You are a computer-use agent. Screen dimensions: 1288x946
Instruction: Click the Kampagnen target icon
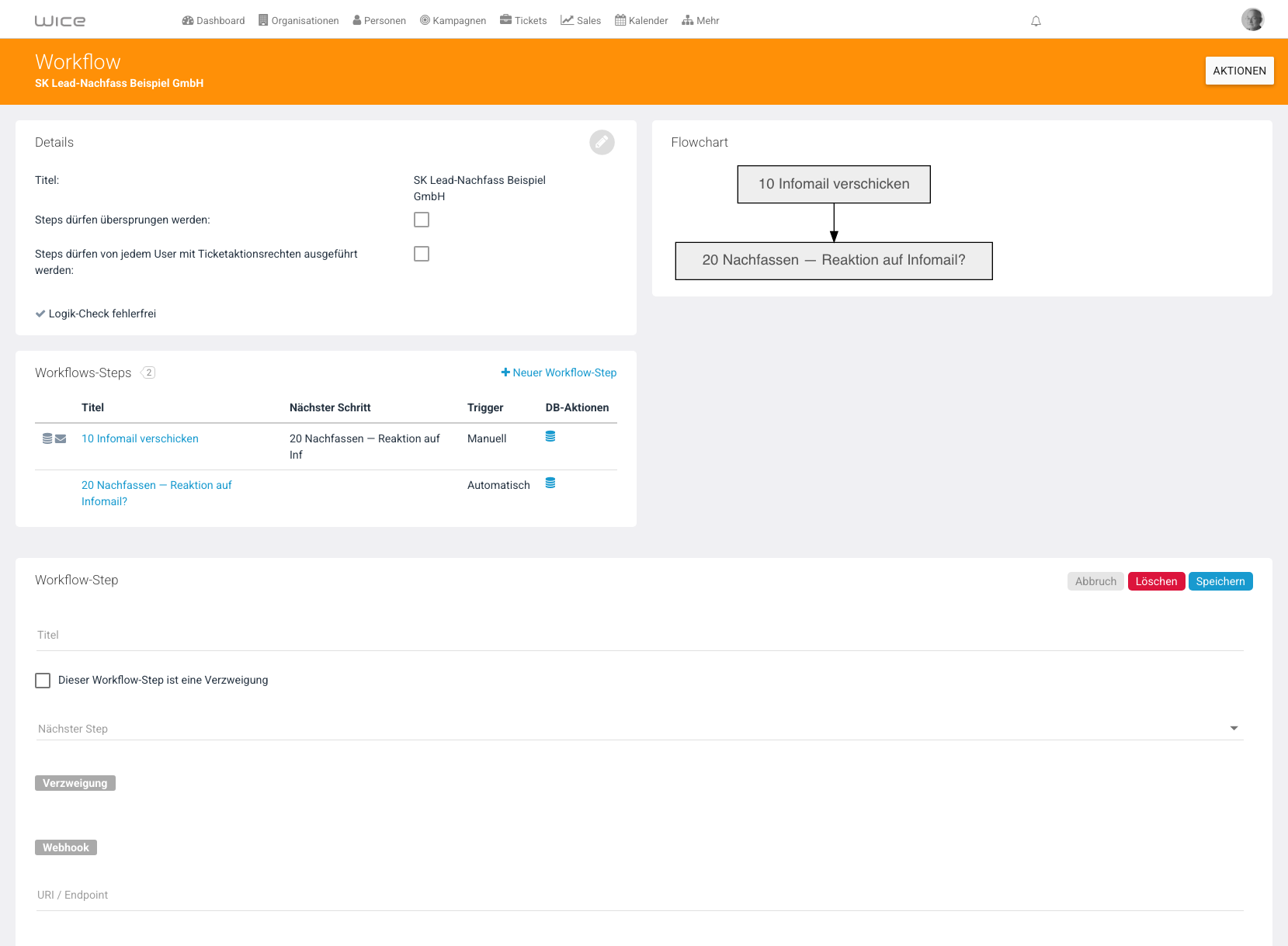425,20
